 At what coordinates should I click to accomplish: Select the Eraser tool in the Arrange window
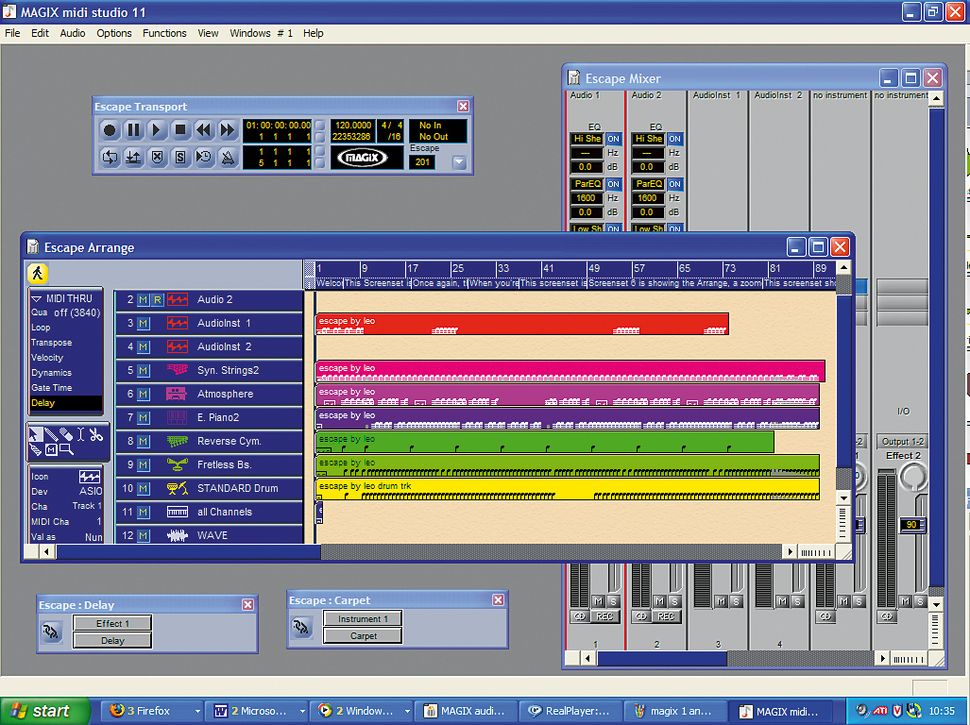tap(65, 433)
